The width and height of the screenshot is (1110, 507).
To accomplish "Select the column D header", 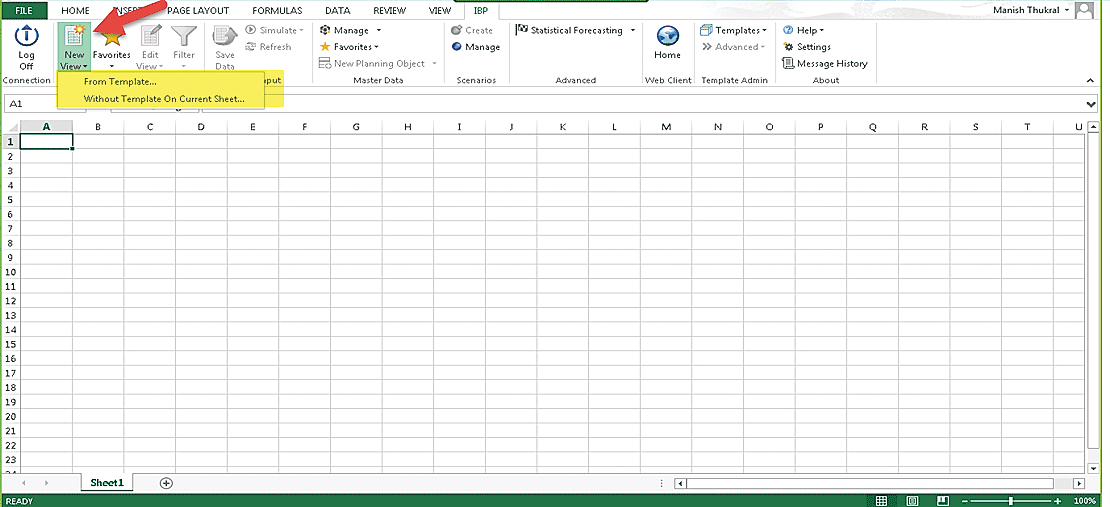I will tap(201, 127).
